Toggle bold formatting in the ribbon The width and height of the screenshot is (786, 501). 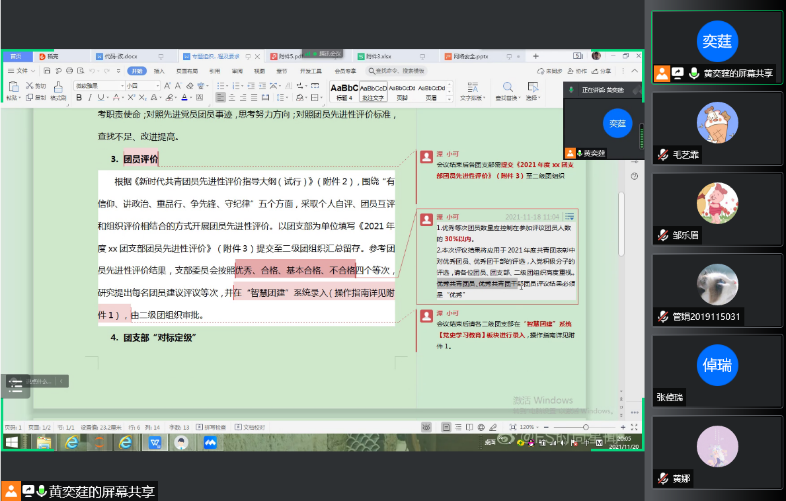click(79, 98)
